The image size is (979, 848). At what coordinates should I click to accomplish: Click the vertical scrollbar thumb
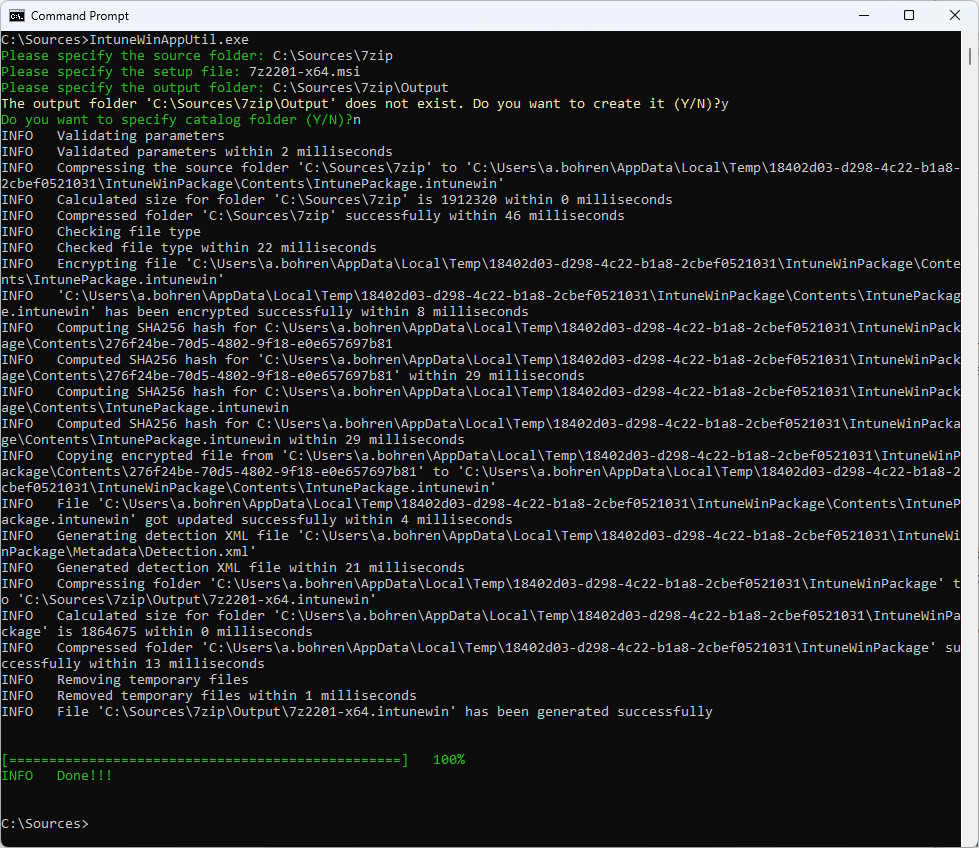[969, 56]
